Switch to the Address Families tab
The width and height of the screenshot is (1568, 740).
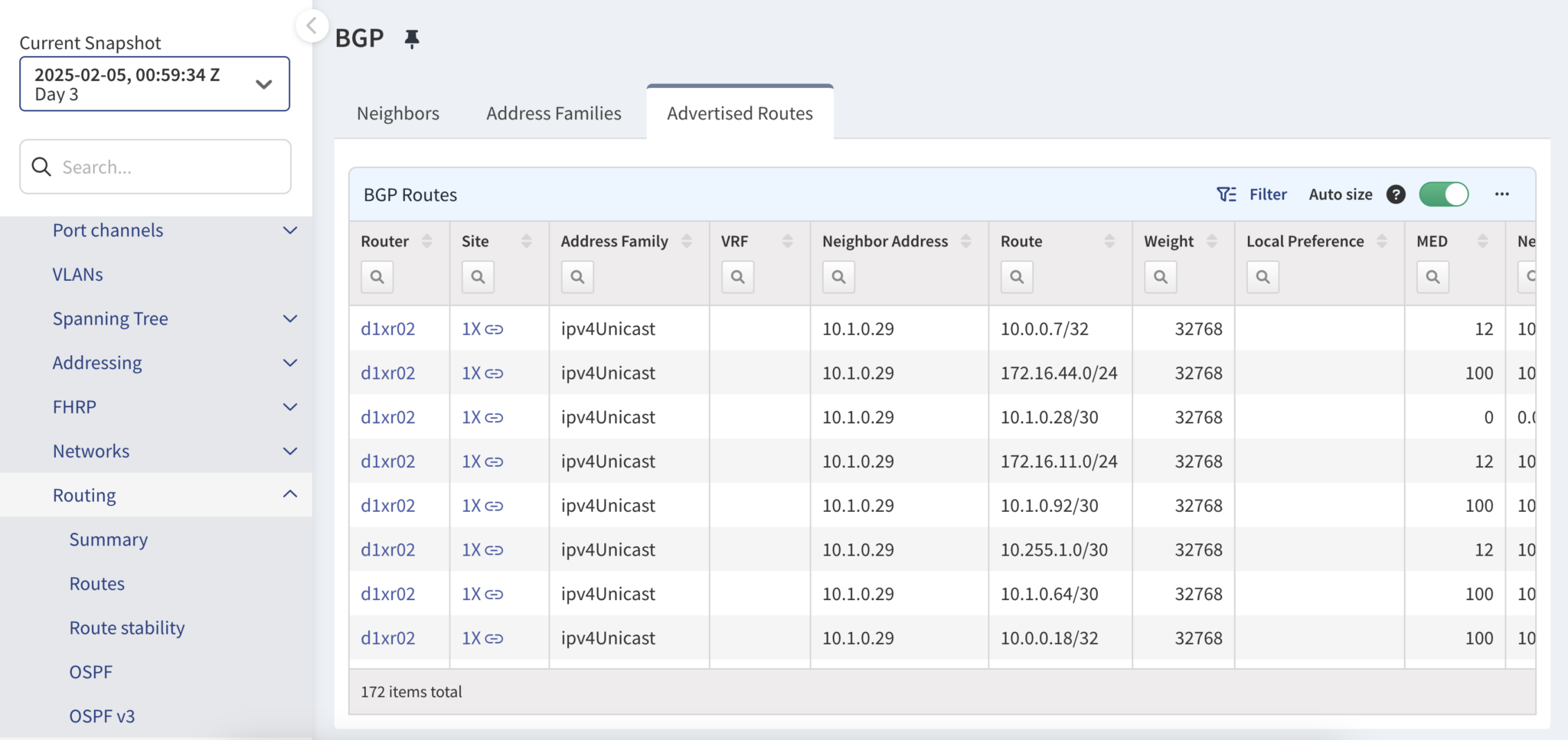[x=553, y=112]
